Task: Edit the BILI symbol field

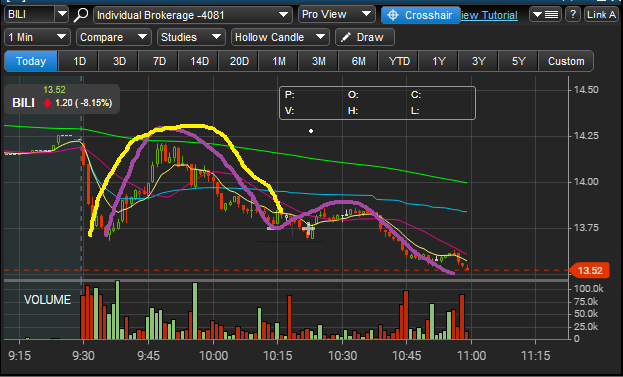Action: point(29,15)
